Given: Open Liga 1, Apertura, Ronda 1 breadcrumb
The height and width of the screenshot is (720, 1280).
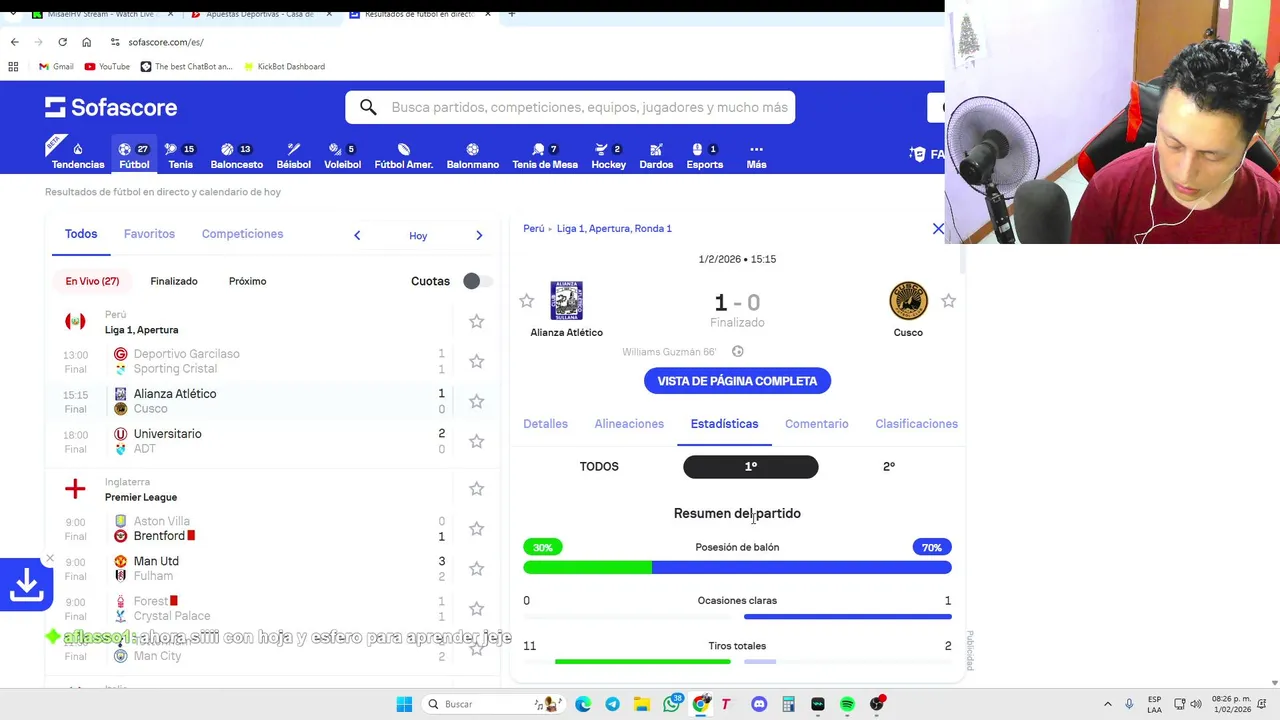Looking at the screenshot, I should pos(614,229).
